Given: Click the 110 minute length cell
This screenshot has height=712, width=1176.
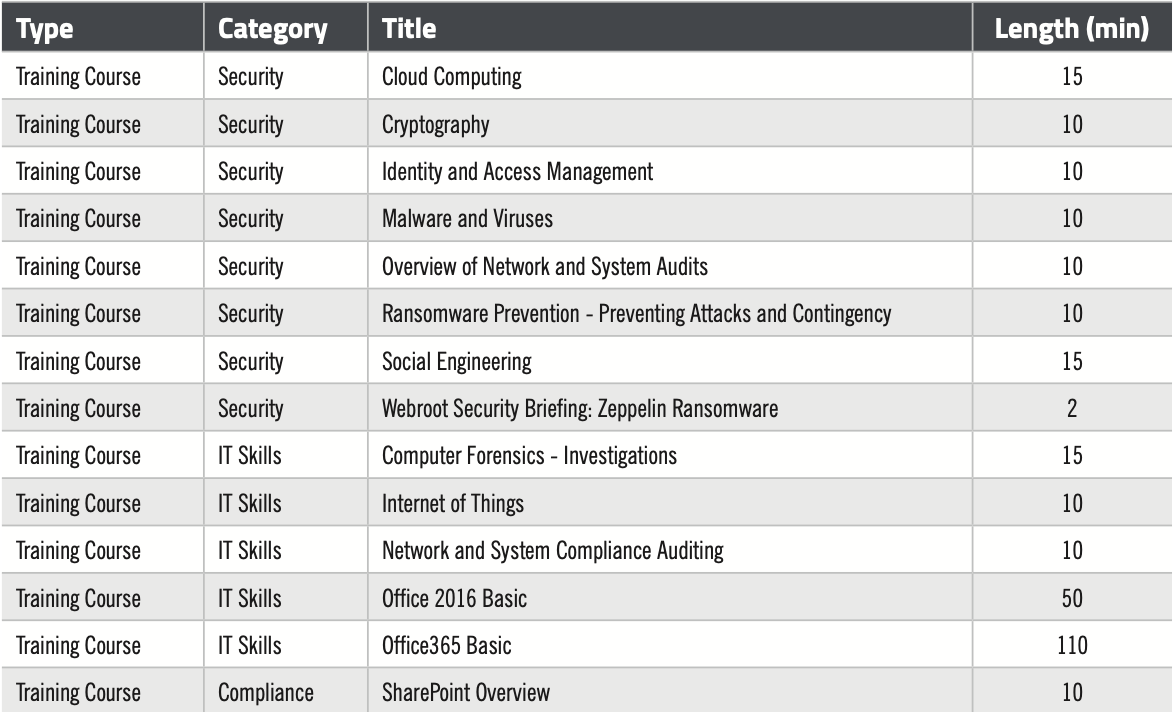Looking at the screenshot, I should [1072, 645].
